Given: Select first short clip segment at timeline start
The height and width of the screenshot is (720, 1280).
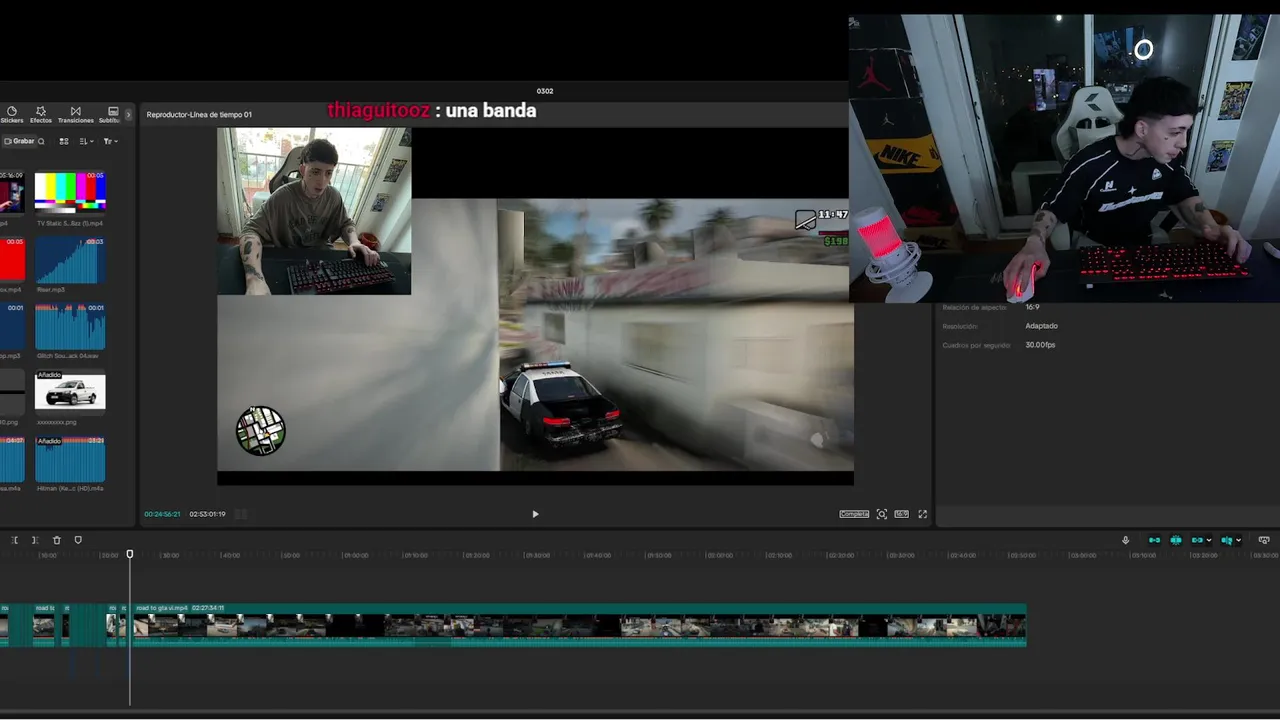Looking at the screenshot, I should tap(3, 625).
